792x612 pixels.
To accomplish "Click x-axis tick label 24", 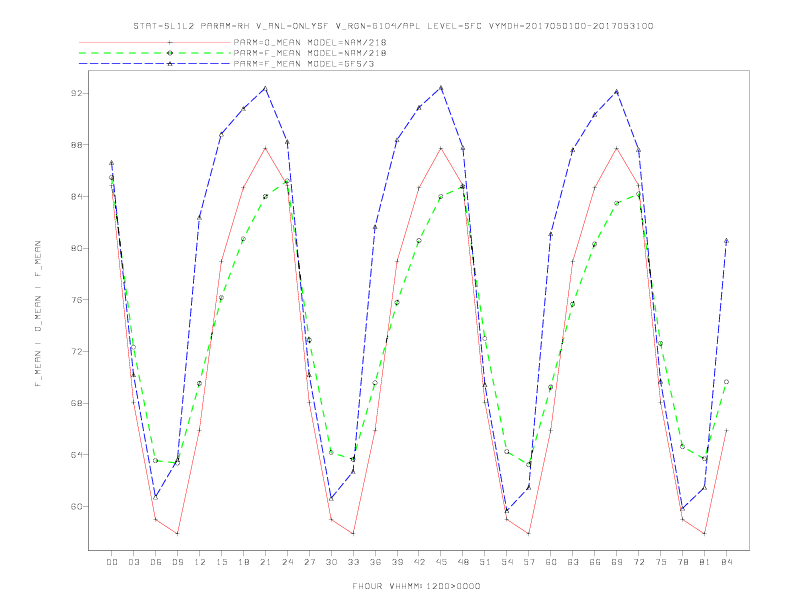I will pos(287,562).
